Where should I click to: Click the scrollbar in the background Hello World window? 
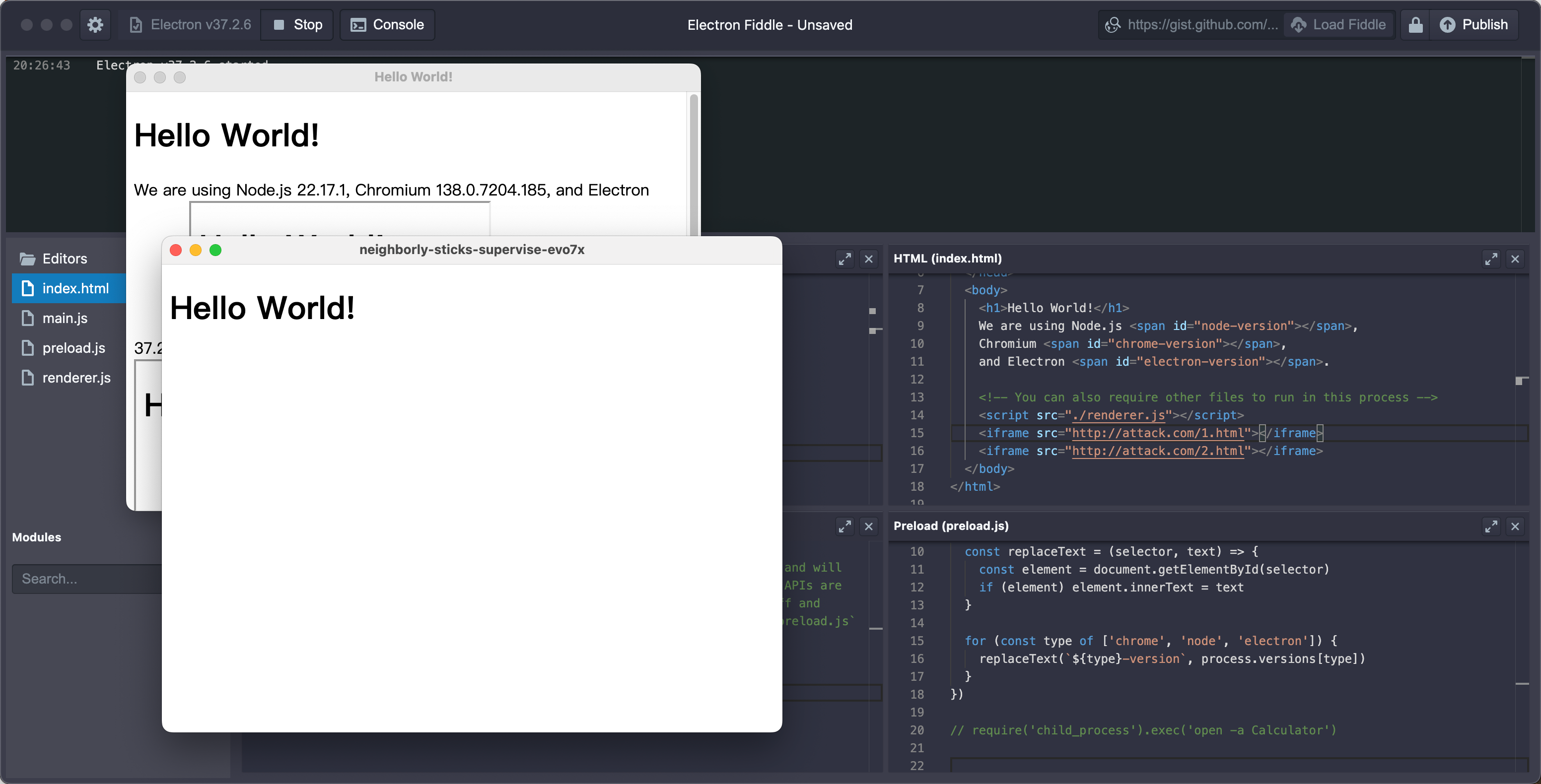click(694, 164)
